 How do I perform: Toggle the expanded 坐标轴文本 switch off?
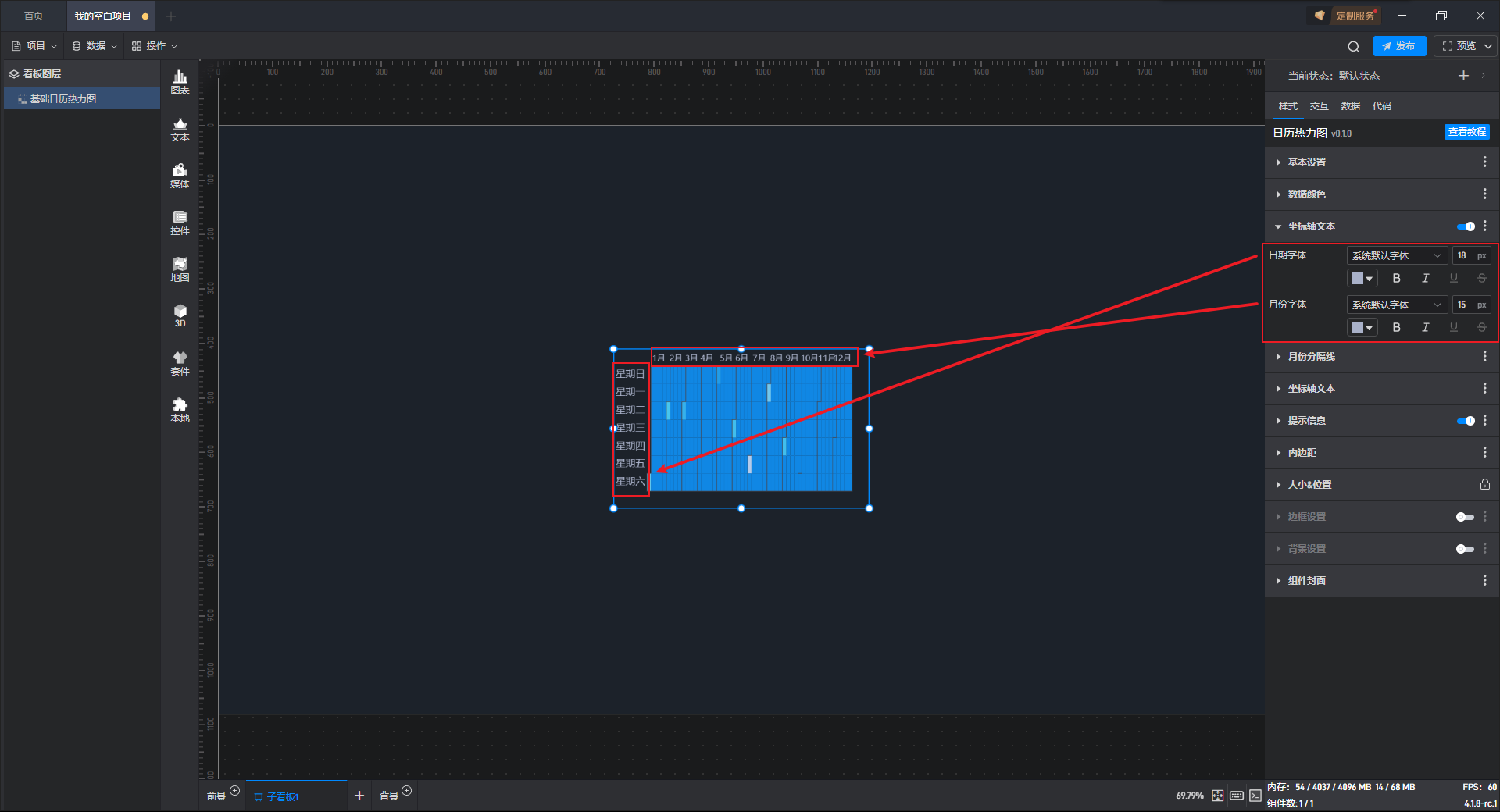click(1466, 226)
